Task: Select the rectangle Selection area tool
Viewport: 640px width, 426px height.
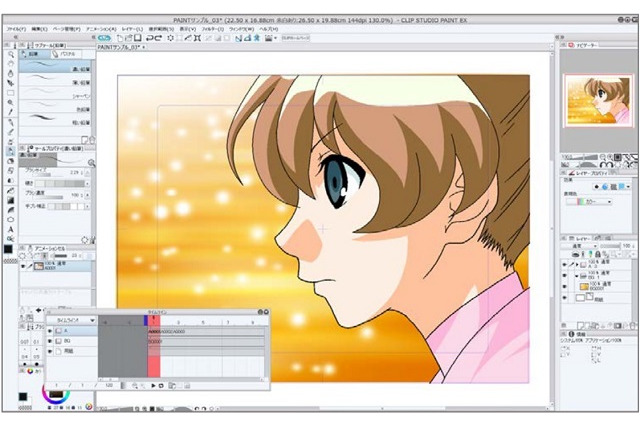Action: (11, 93)
